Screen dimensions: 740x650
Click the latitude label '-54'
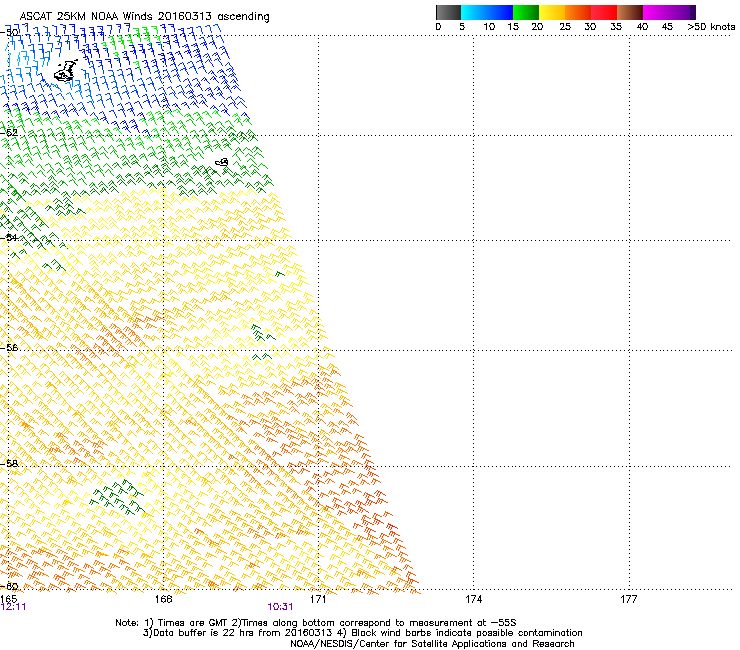[9, 237]
